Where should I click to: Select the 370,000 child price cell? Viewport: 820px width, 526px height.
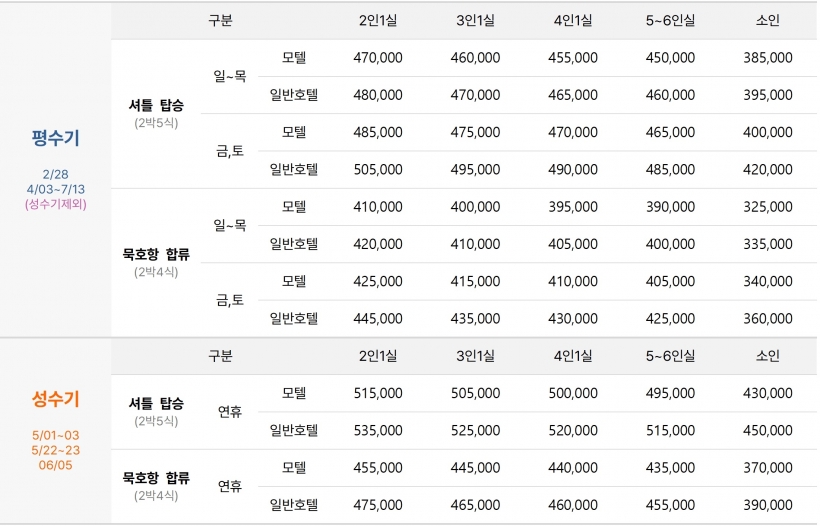(x=767, y=467)
